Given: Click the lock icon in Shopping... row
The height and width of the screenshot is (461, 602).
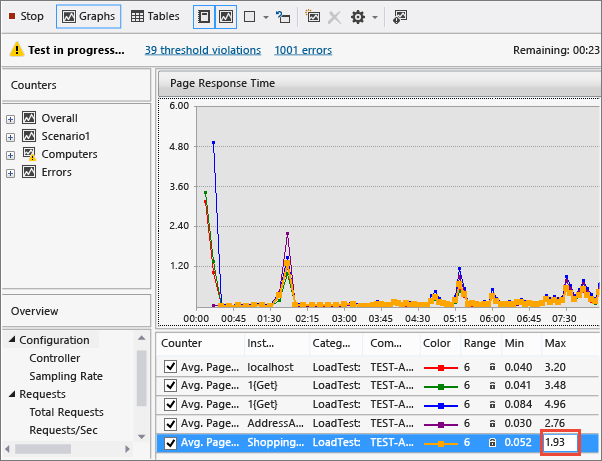Looking at the screenshot, I should 492,443.
